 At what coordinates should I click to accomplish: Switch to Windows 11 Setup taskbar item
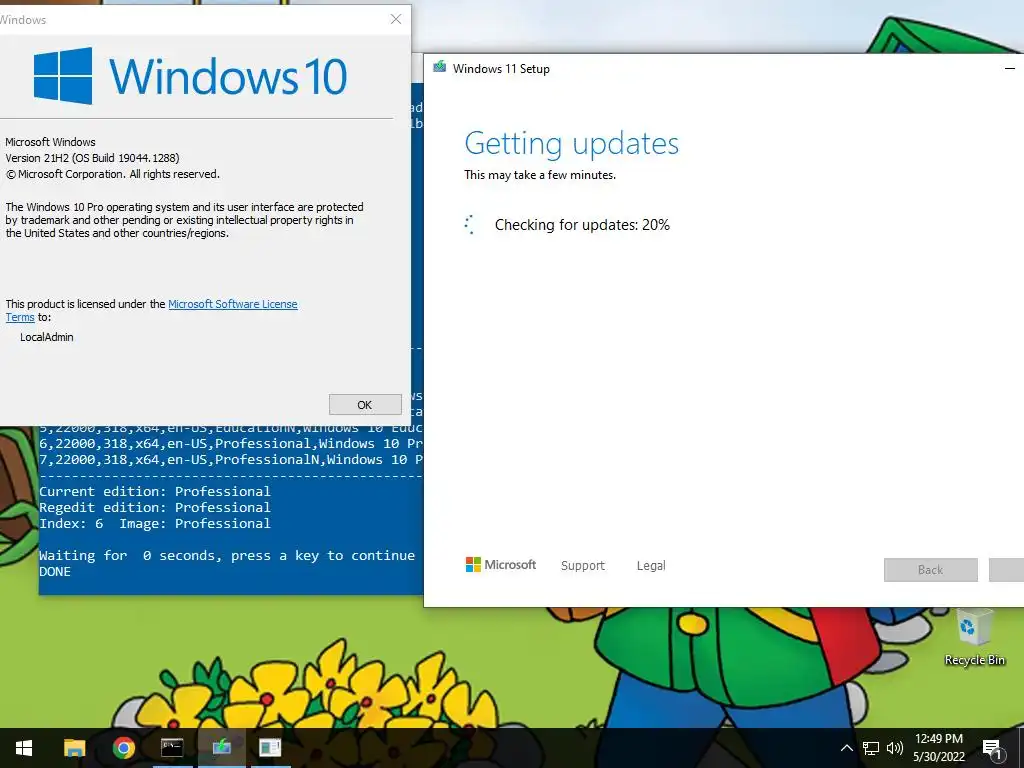[221, 748]
